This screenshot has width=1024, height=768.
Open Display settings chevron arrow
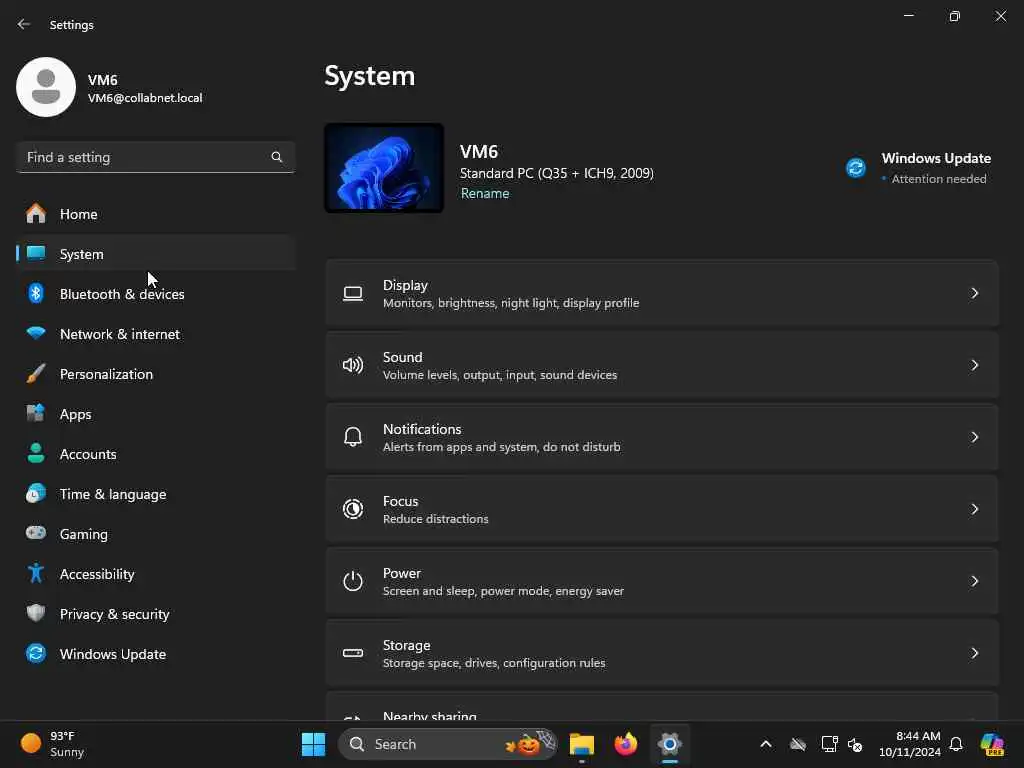(974, 293)
